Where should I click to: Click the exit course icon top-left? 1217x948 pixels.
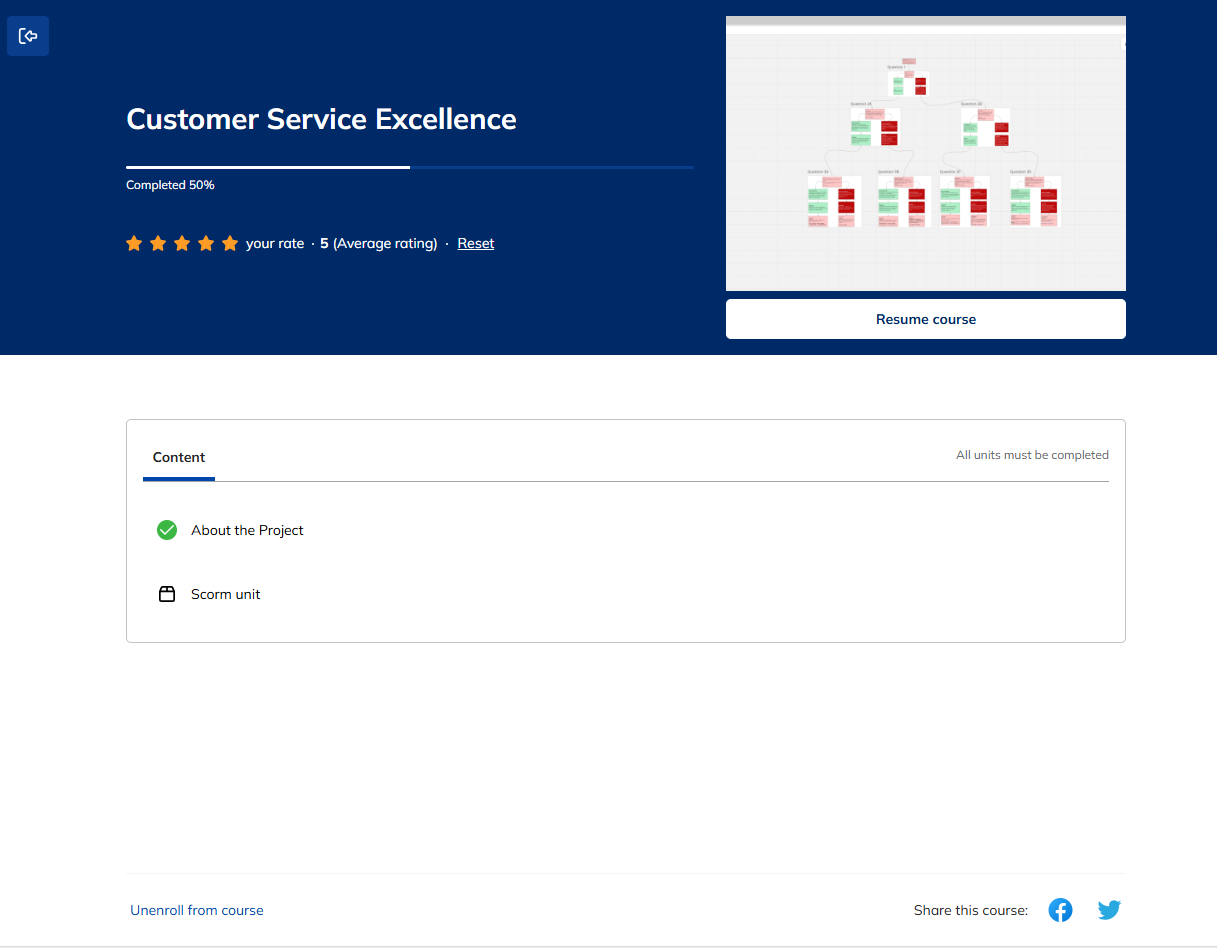pyautogui.click(x=27, y=35)
